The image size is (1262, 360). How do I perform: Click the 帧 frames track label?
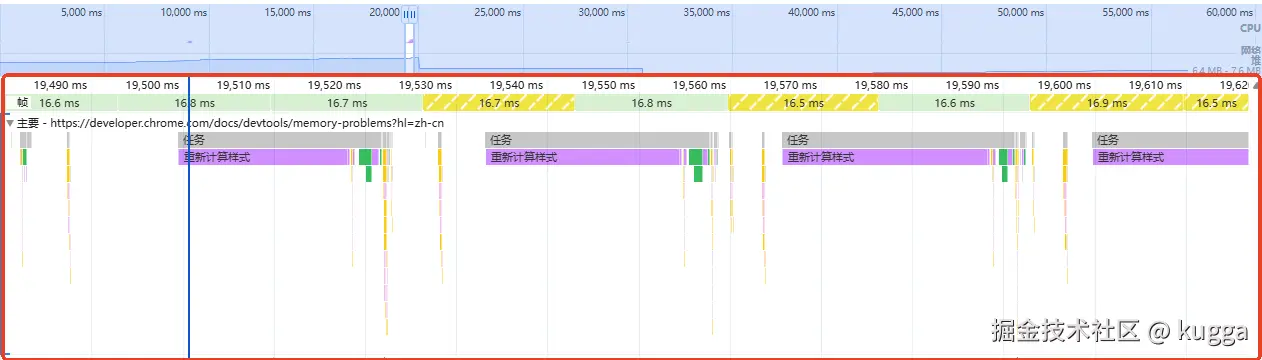[x=22, y=103]
